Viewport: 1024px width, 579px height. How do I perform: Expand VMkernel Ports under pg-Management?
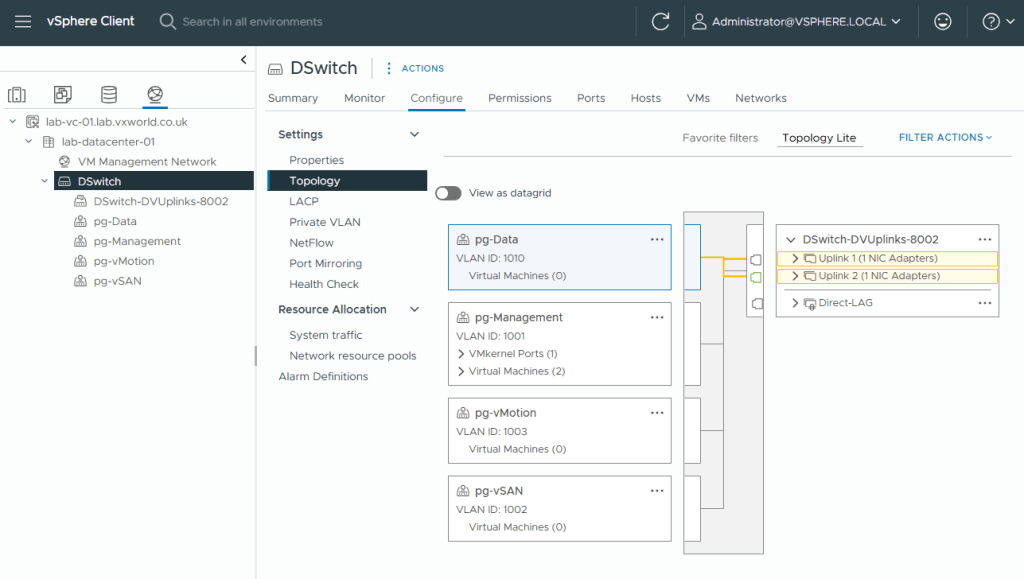coord(461,354)
